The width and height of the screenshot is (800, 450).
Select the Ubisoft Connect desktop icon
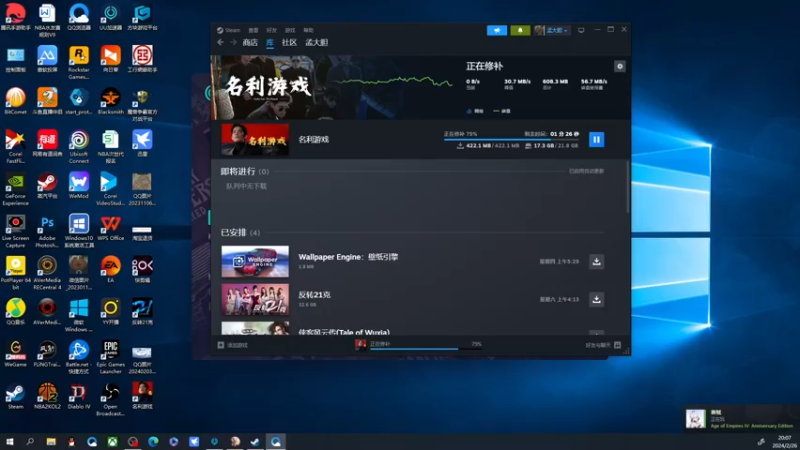[79, 146]
